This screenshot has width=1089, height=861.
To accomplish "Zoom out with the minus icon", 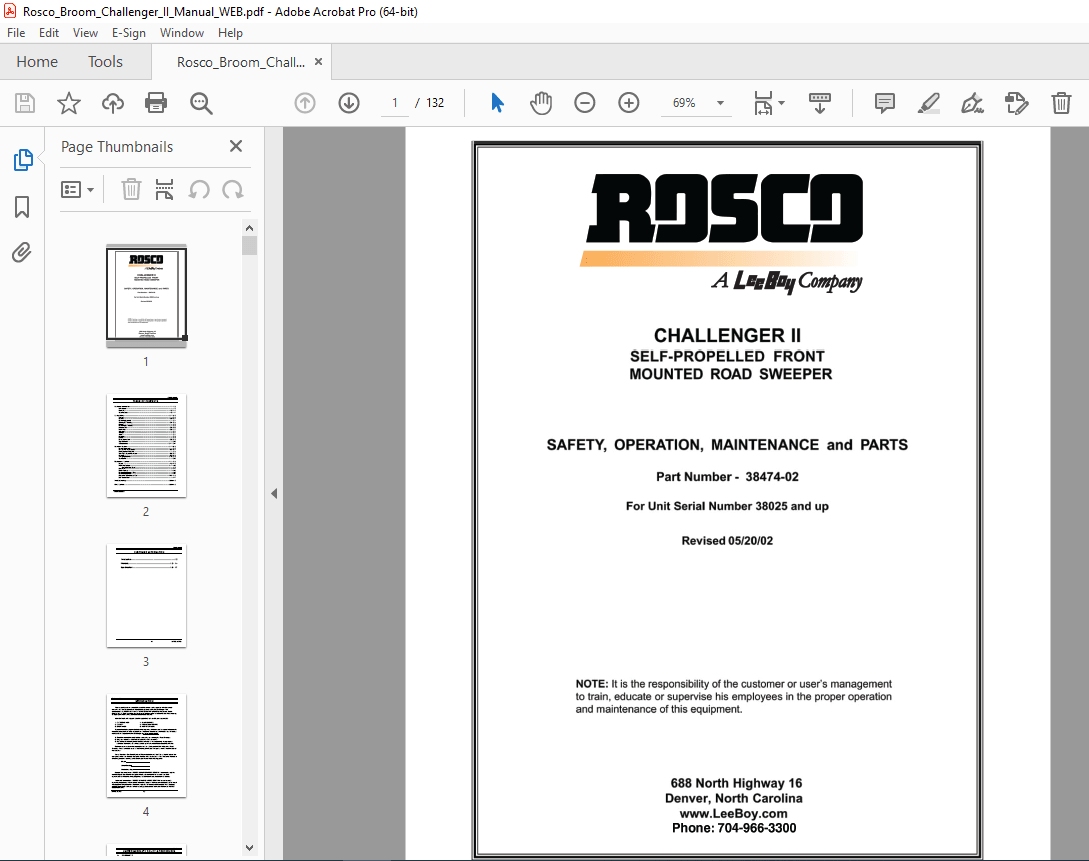I will (x=585, y=102).
